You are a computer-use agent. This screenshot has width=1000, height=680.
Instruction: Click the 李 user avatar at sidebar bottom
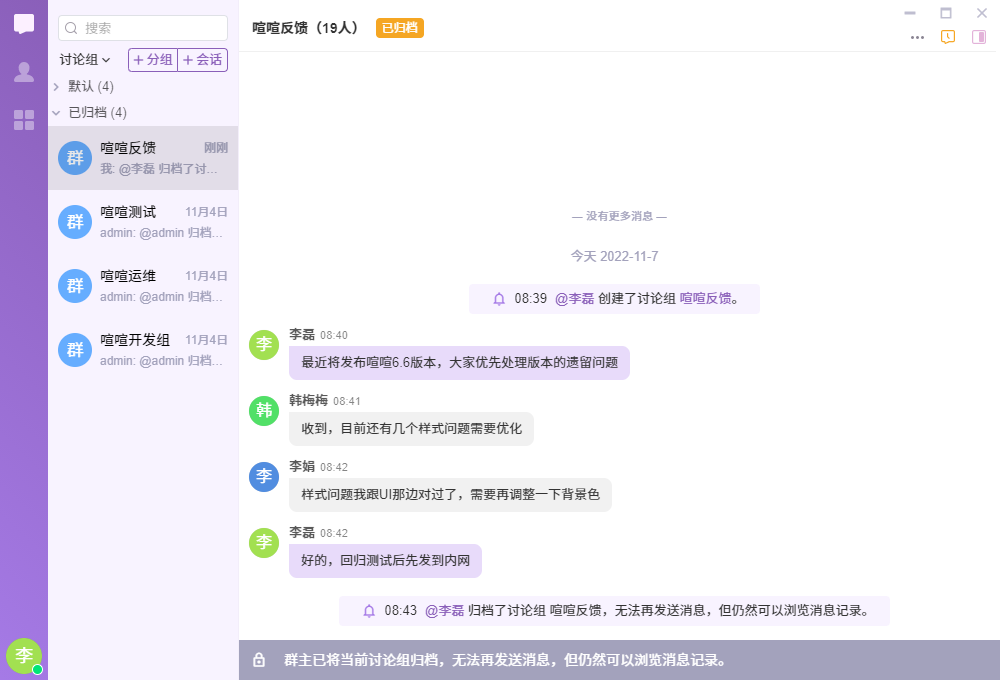click(24, 656)
